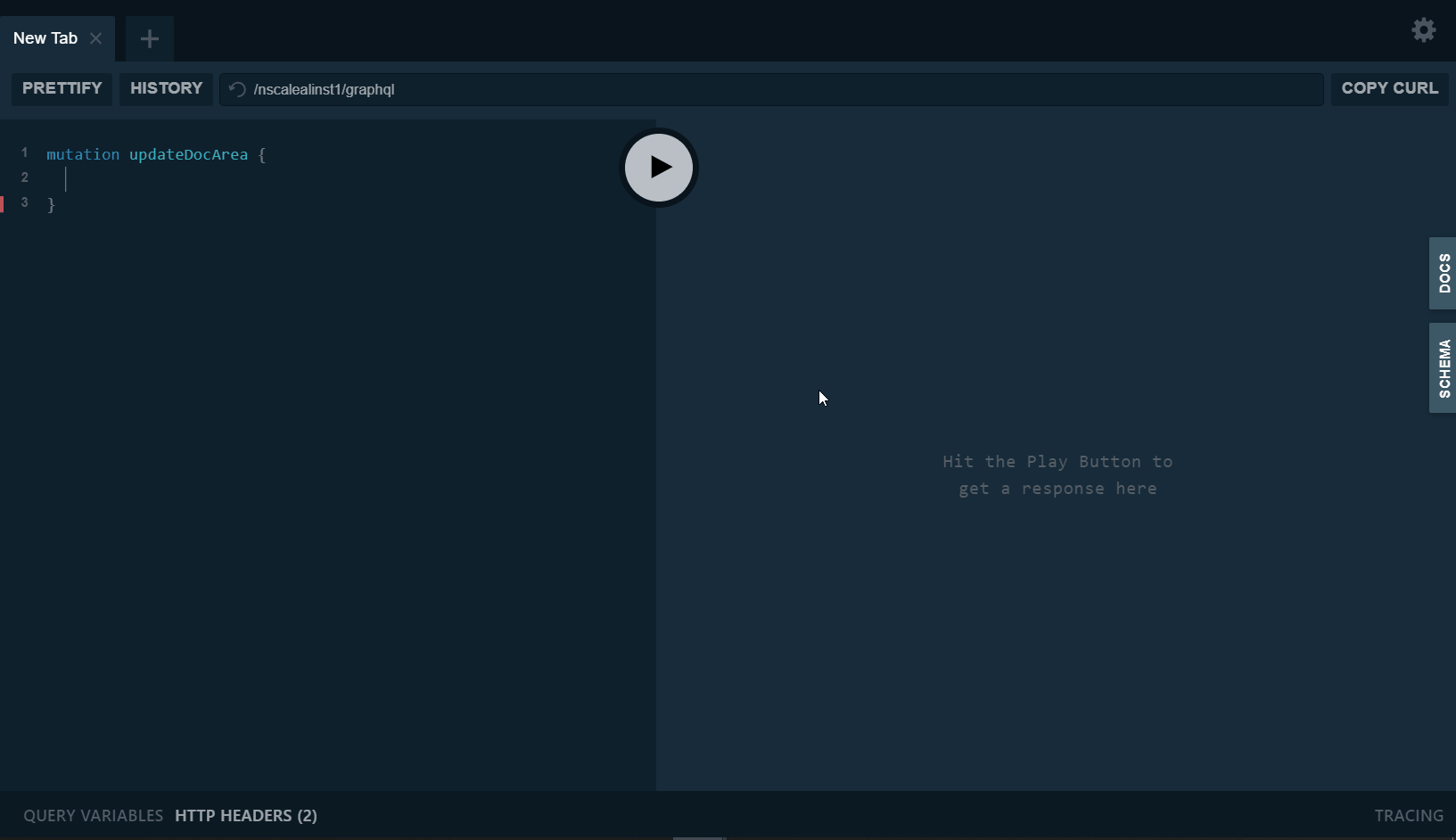Format the query with PRETTIFY
Image resolution: width=1456 pixels, height=840 pixels.
tap(62, 88)
